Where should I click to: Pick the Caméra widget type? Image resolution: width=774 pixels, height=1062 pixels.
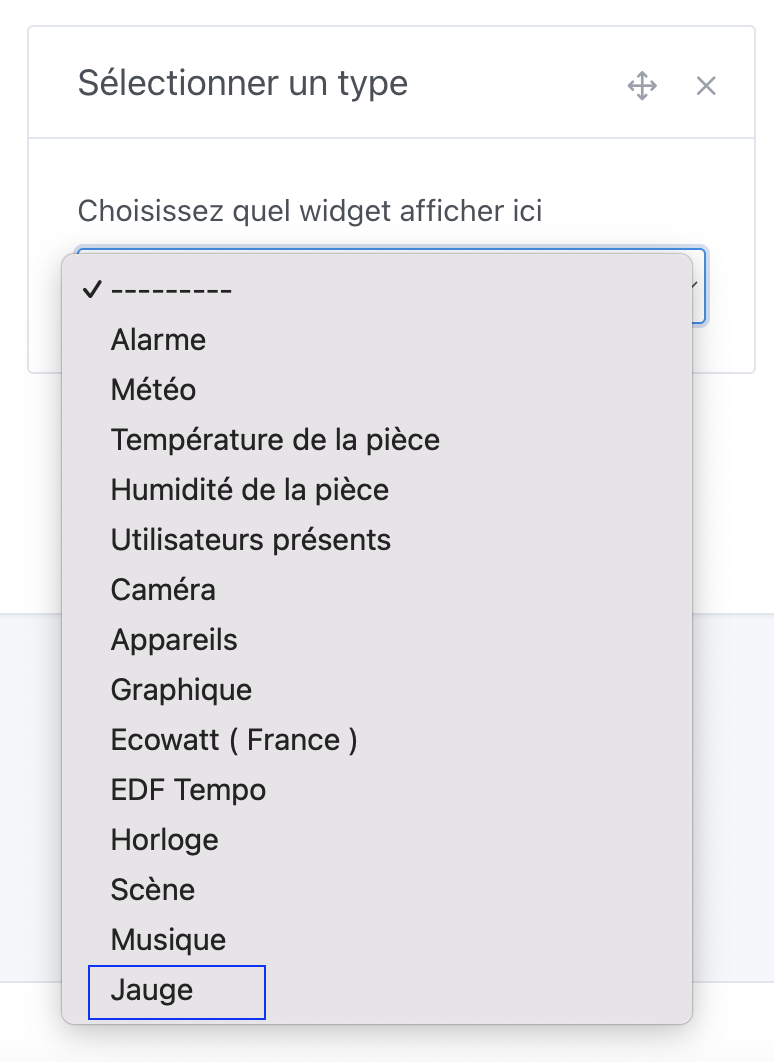click(x=162, y=589)
